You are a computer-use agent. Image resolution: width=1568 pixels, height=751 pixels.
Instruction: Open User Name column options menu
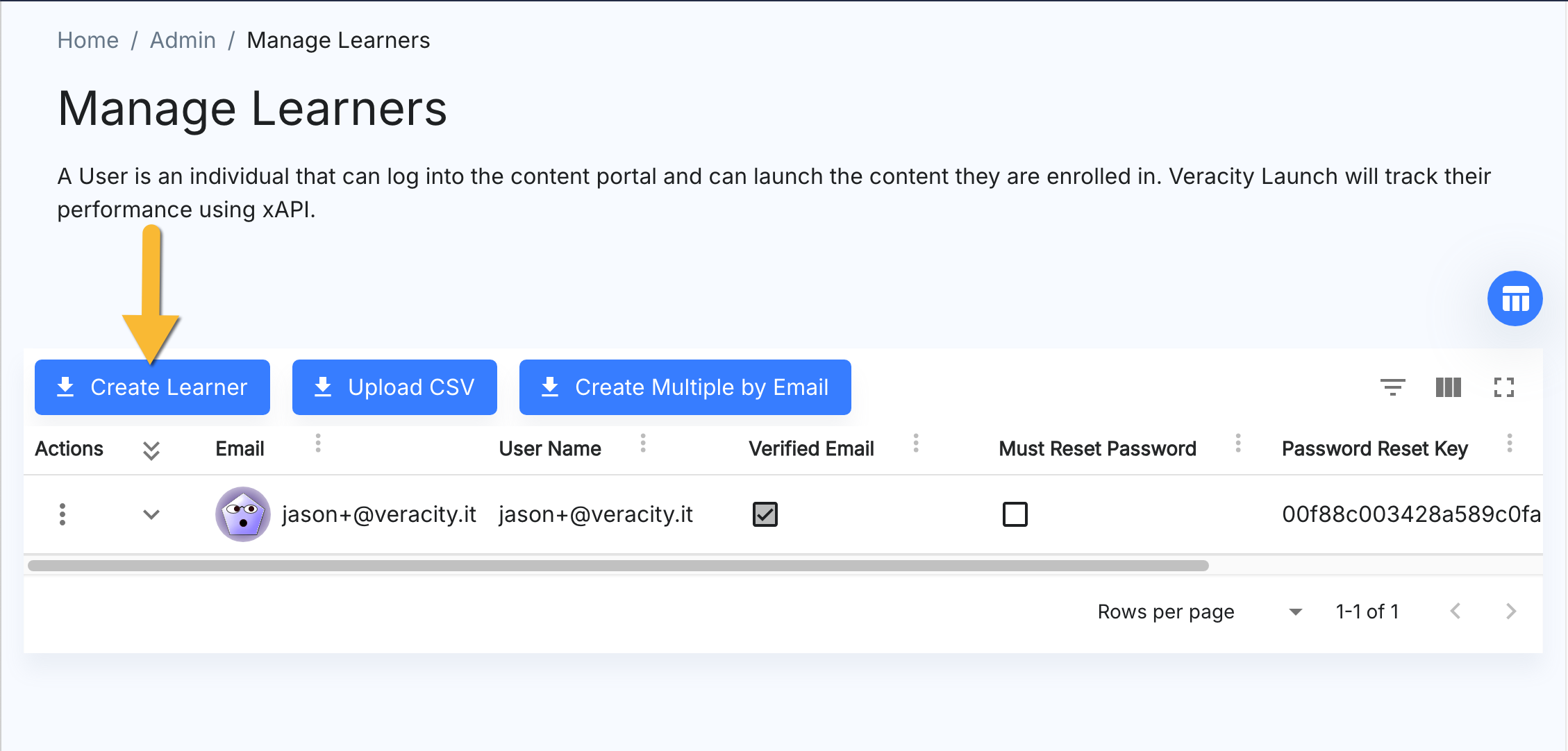pos(643,444)
